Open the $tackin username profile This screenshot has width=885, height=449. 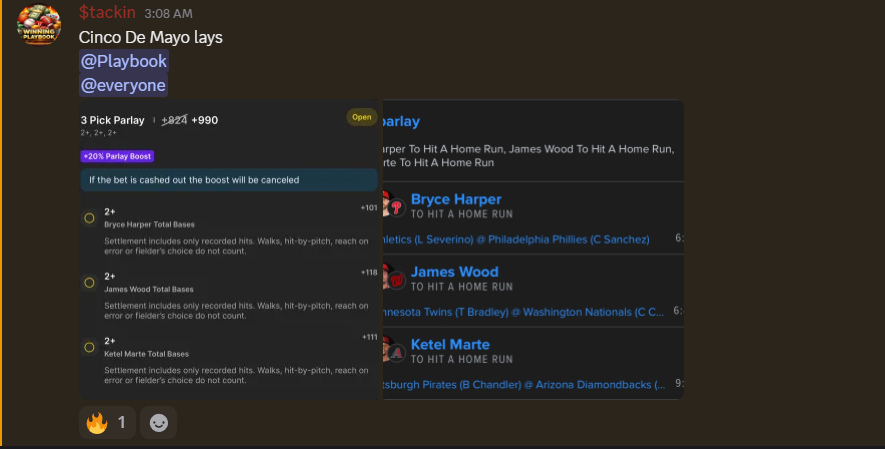coord(107,12)
